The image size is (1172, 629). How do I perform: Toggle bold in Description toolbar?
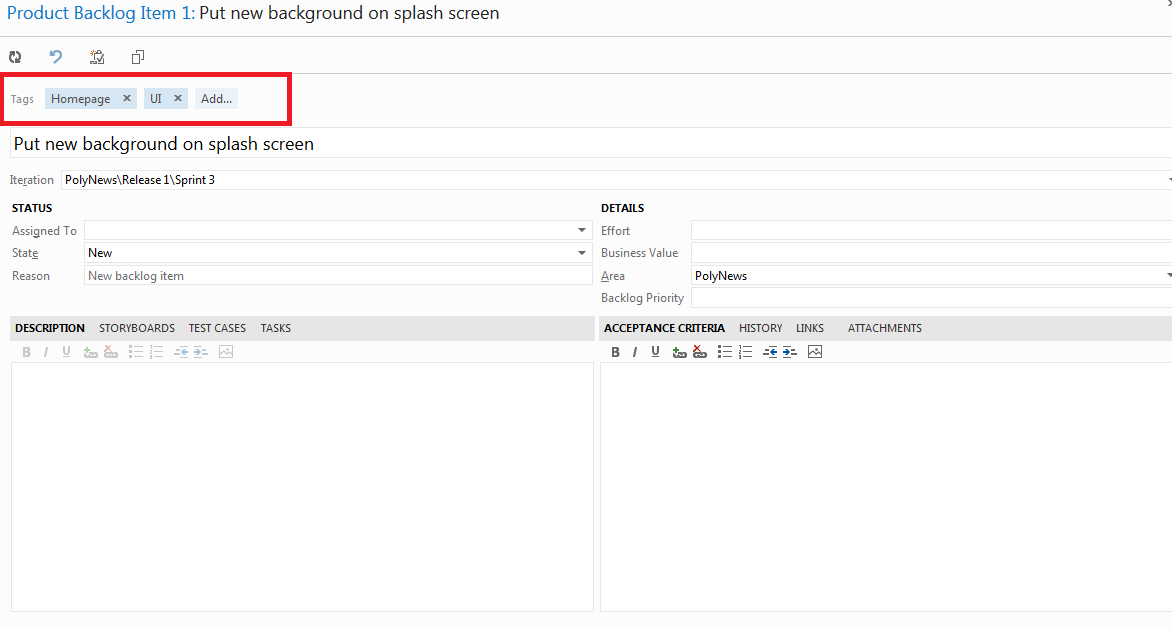tap(26, 352)
